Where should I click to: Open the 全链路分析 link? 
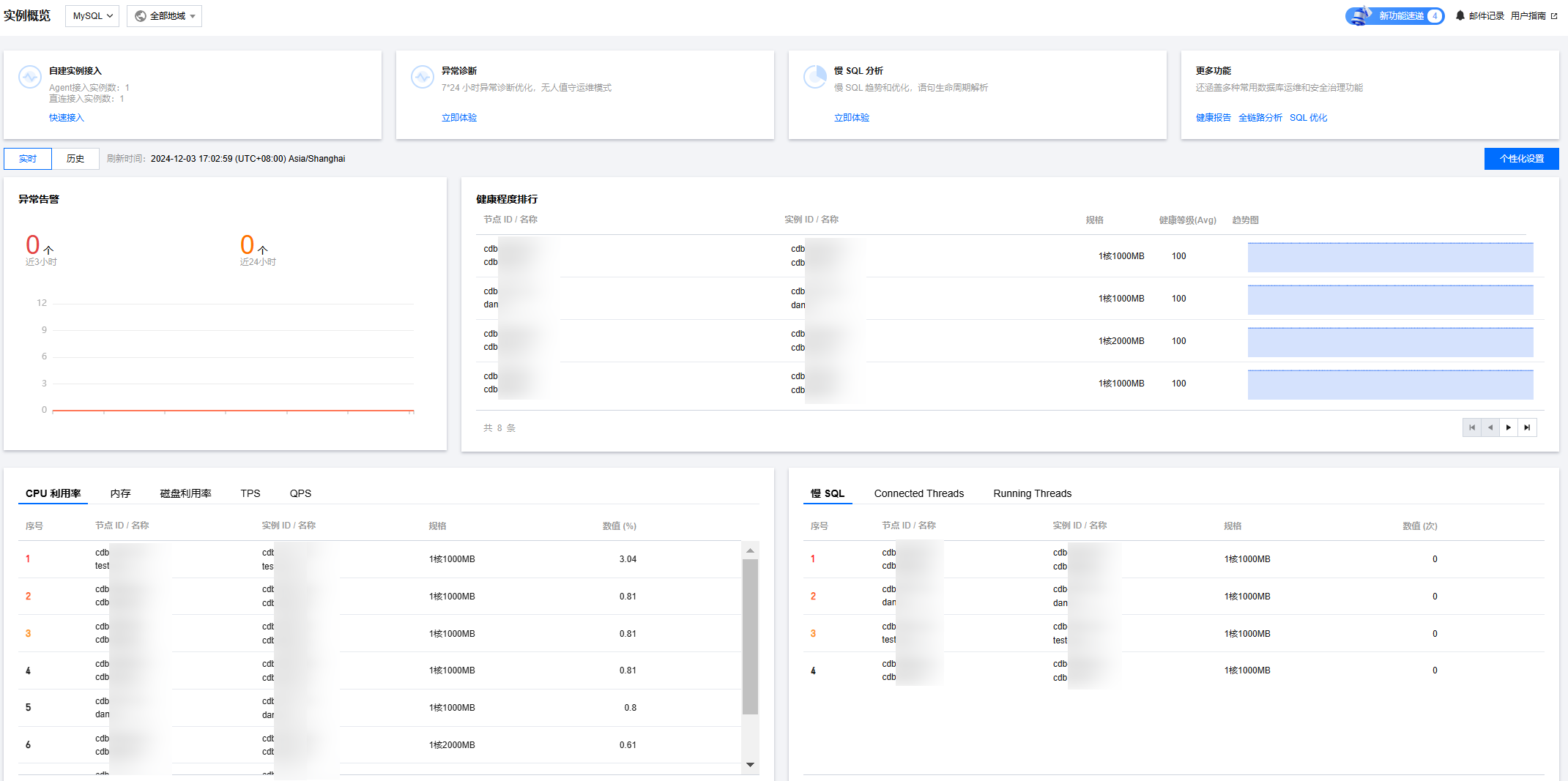click(1260, 118)
